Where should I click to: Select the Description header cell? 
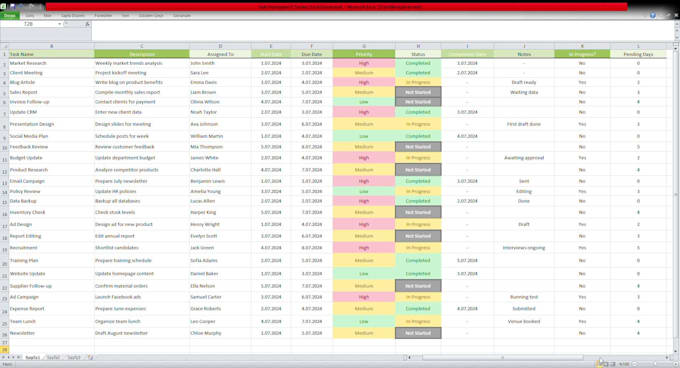(142, 54)
